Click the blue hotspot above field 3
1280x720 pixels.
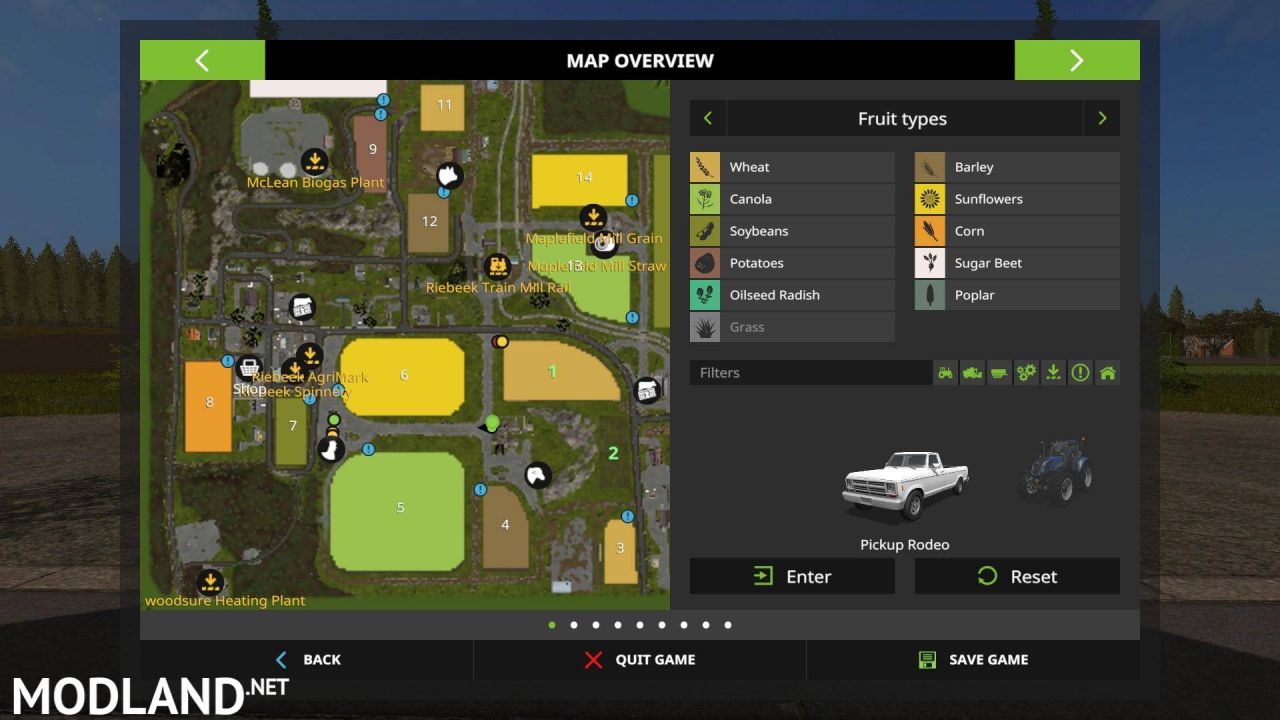[x=628, y=516]
